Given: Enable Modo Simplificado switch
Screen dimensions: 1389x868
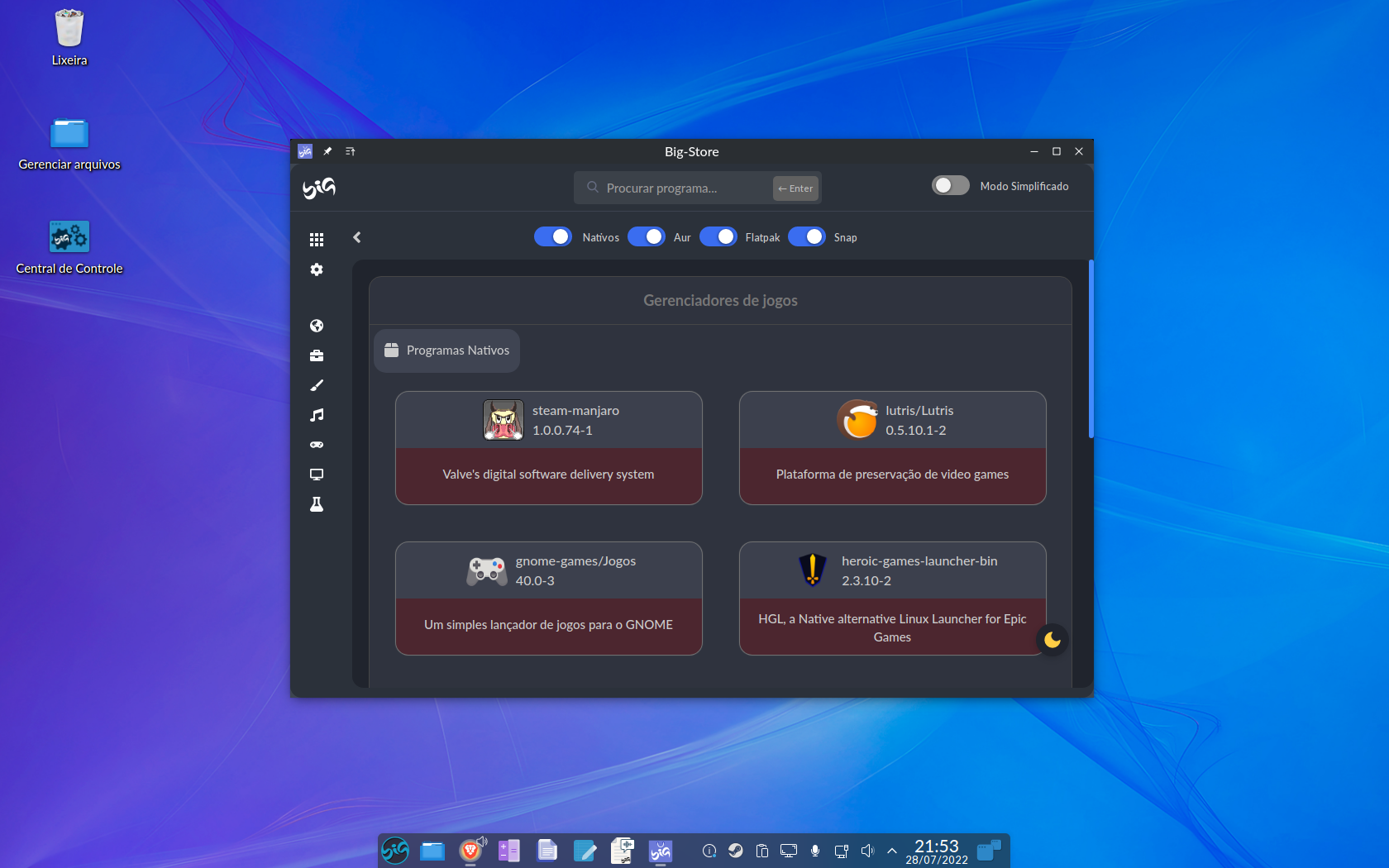Looking at the screenshot, I should coord(951,185).
